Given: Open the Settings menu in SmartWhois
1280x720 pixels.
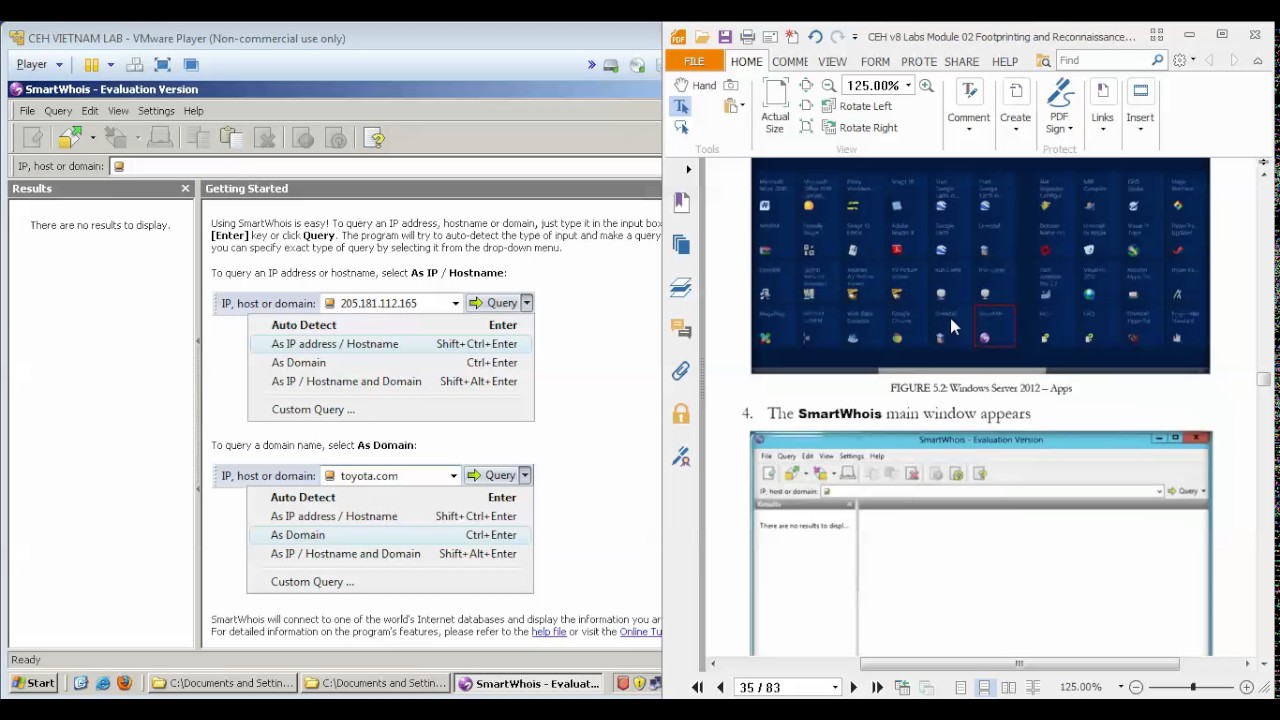Looking at the screenshot, I should point(156,111).
